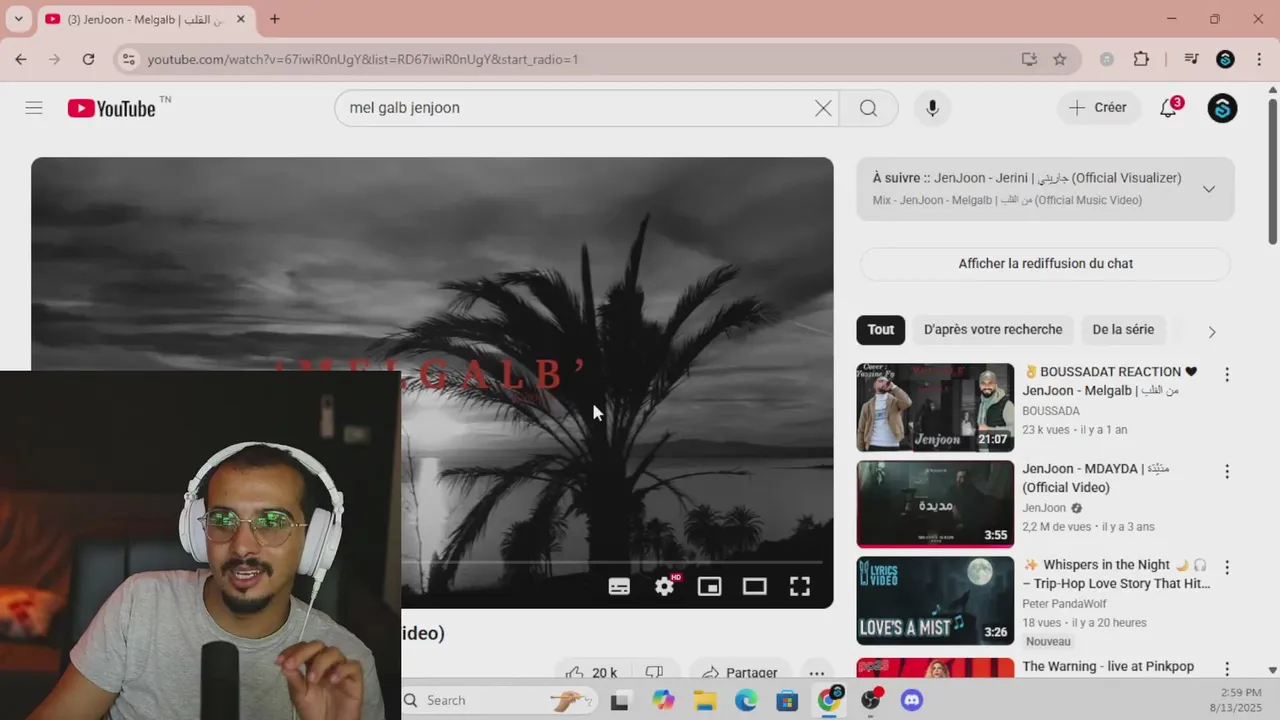Viewport: 1280px width, 720px height.
Task: Bookmark this page with the star
Action: tap(1060, 59)
